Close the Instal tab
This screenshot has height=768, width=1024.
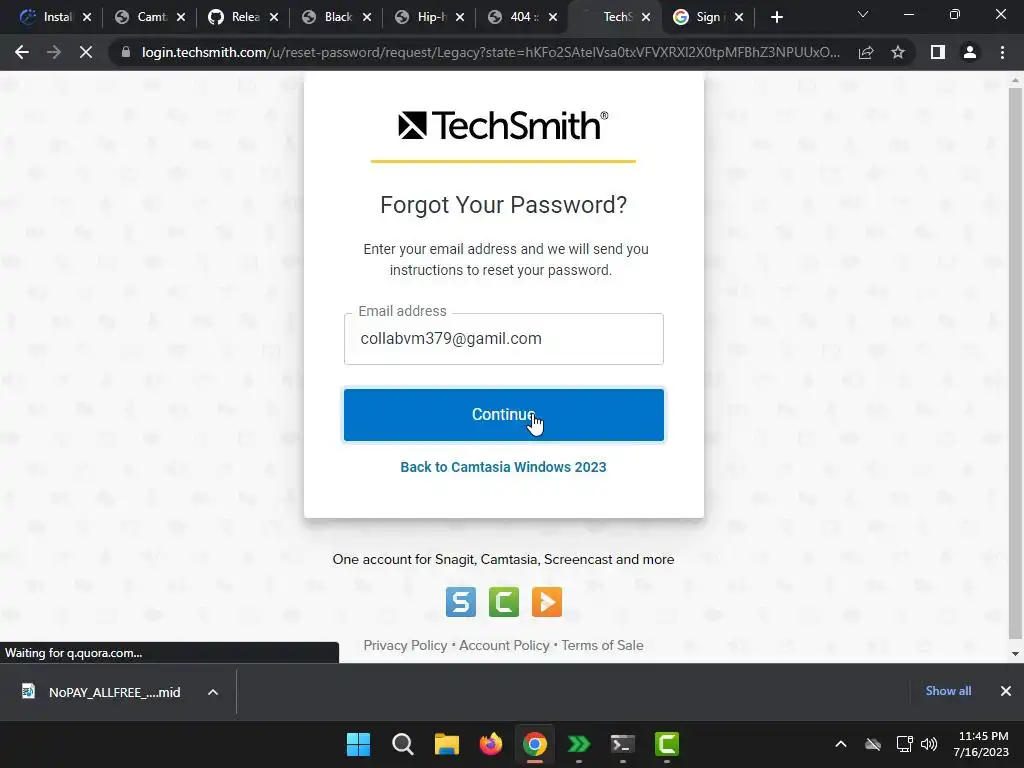pyautogui.click(x=88, y=17)
